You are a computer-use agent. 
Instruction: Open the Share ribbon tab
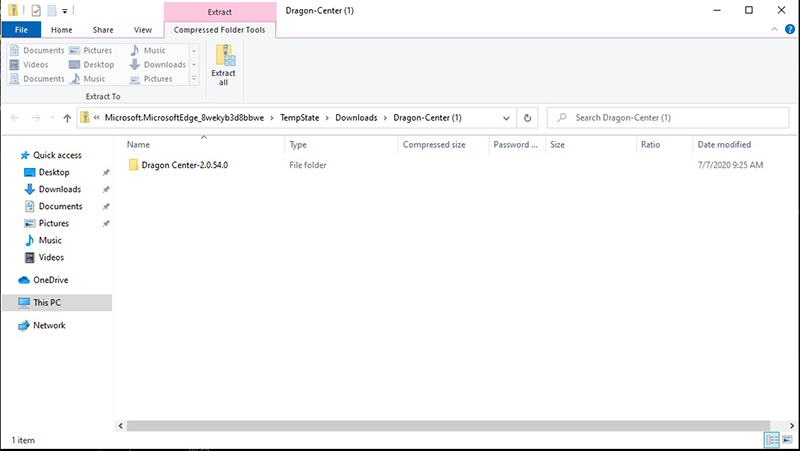tap(103, 30)
